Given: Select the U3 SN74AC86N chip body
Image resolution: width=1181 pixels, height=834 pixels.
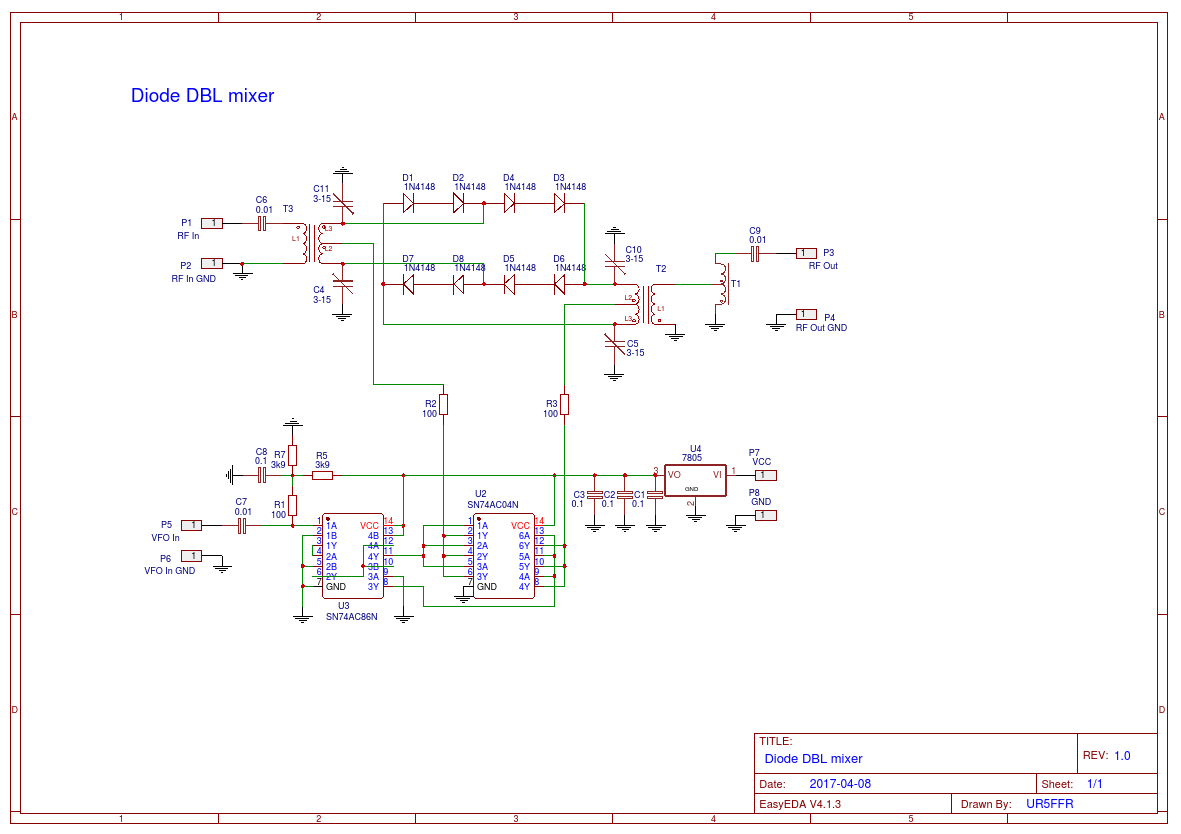Looking at the screenshot, I should (351, 556).
